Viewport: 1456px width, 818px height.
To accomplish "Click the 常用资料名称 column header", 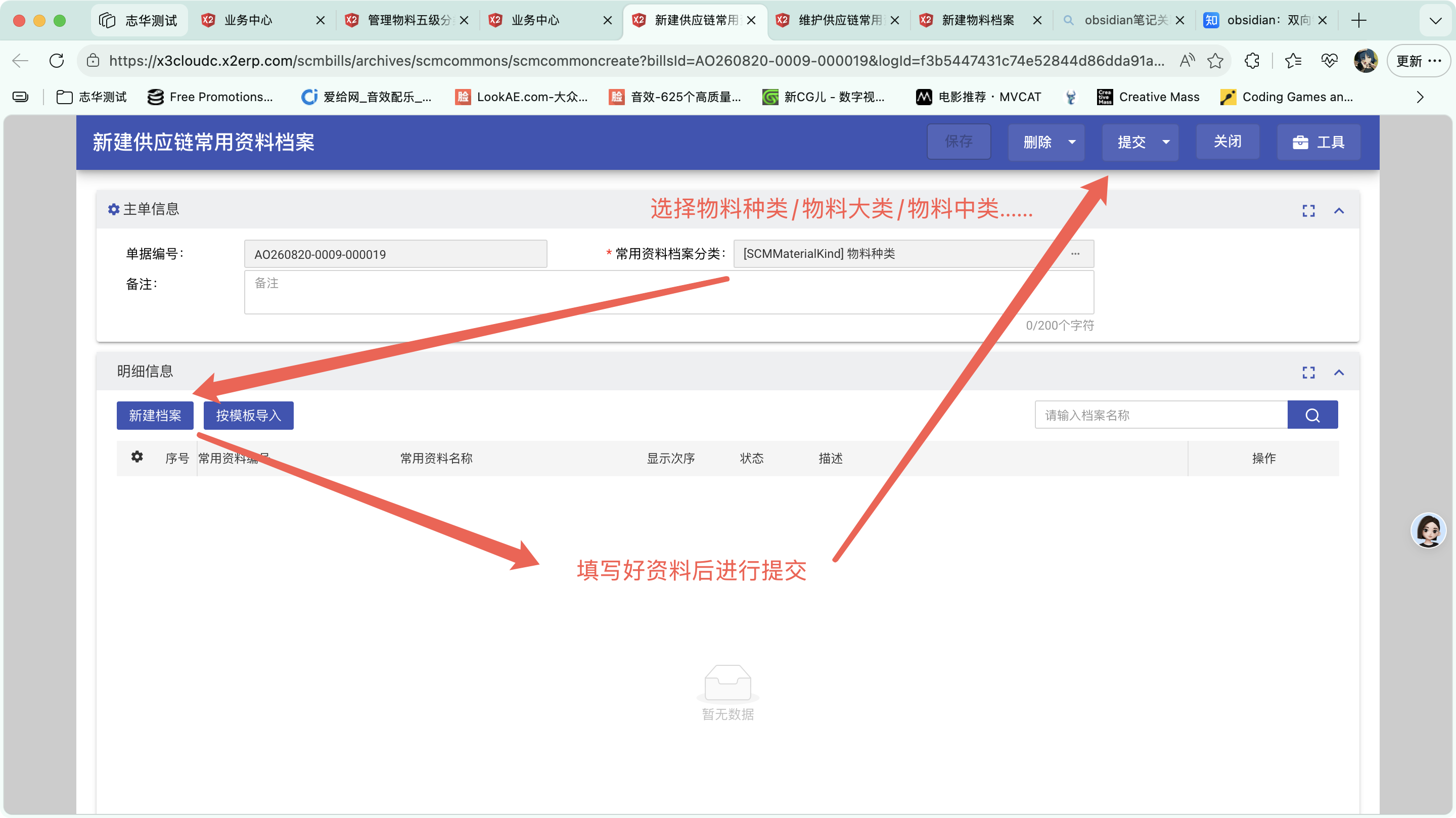I will (436, 458).
